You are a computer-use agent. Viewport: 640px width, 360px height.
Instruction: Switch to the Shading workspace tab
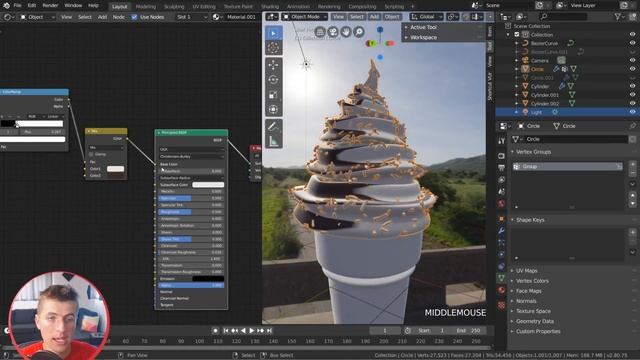click(x=270, y=7)
